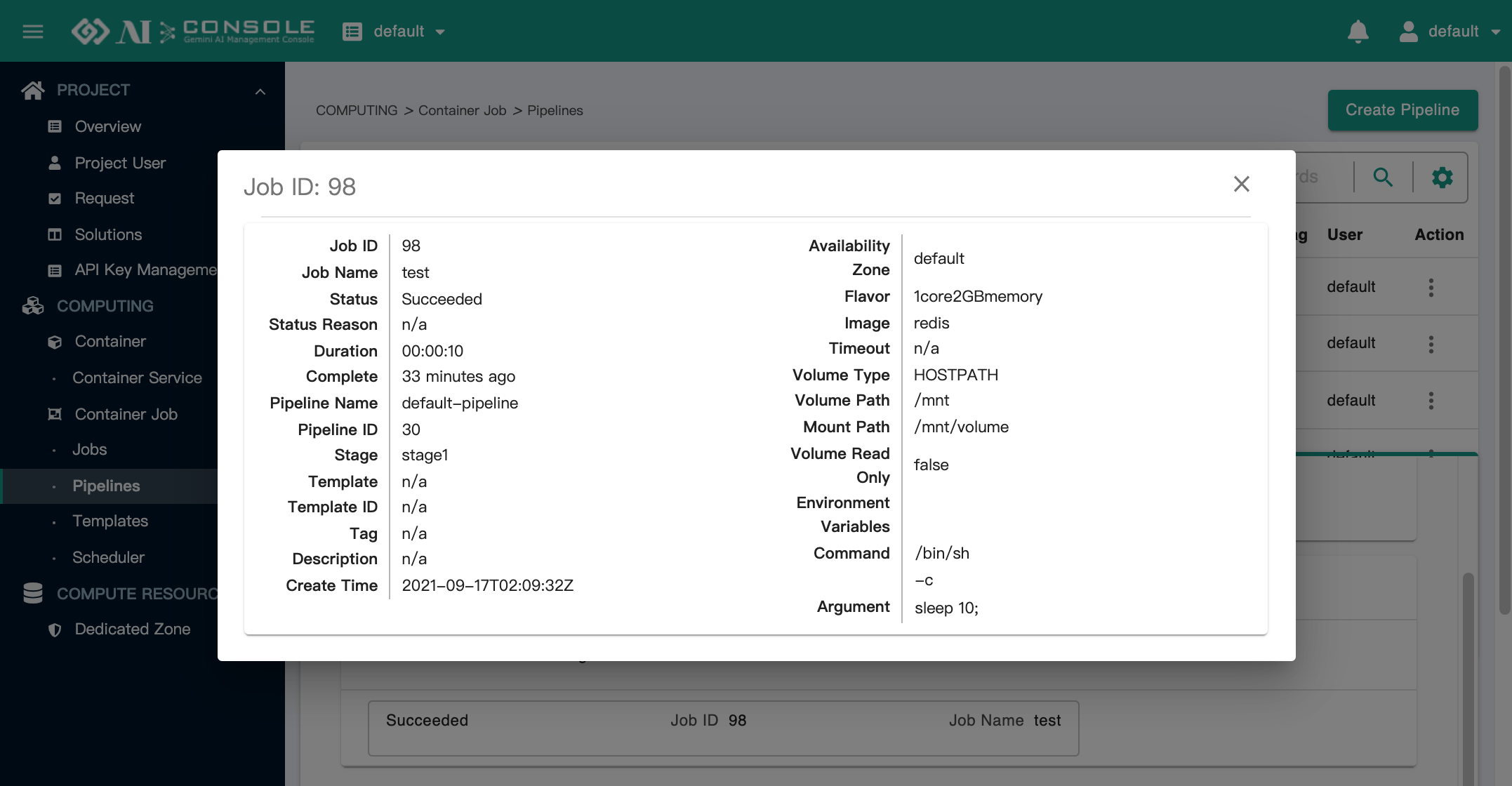This screenshot has width=1512, height=786.
Task: Select the argument sleep 10;
Action: (x=946, y=608)
